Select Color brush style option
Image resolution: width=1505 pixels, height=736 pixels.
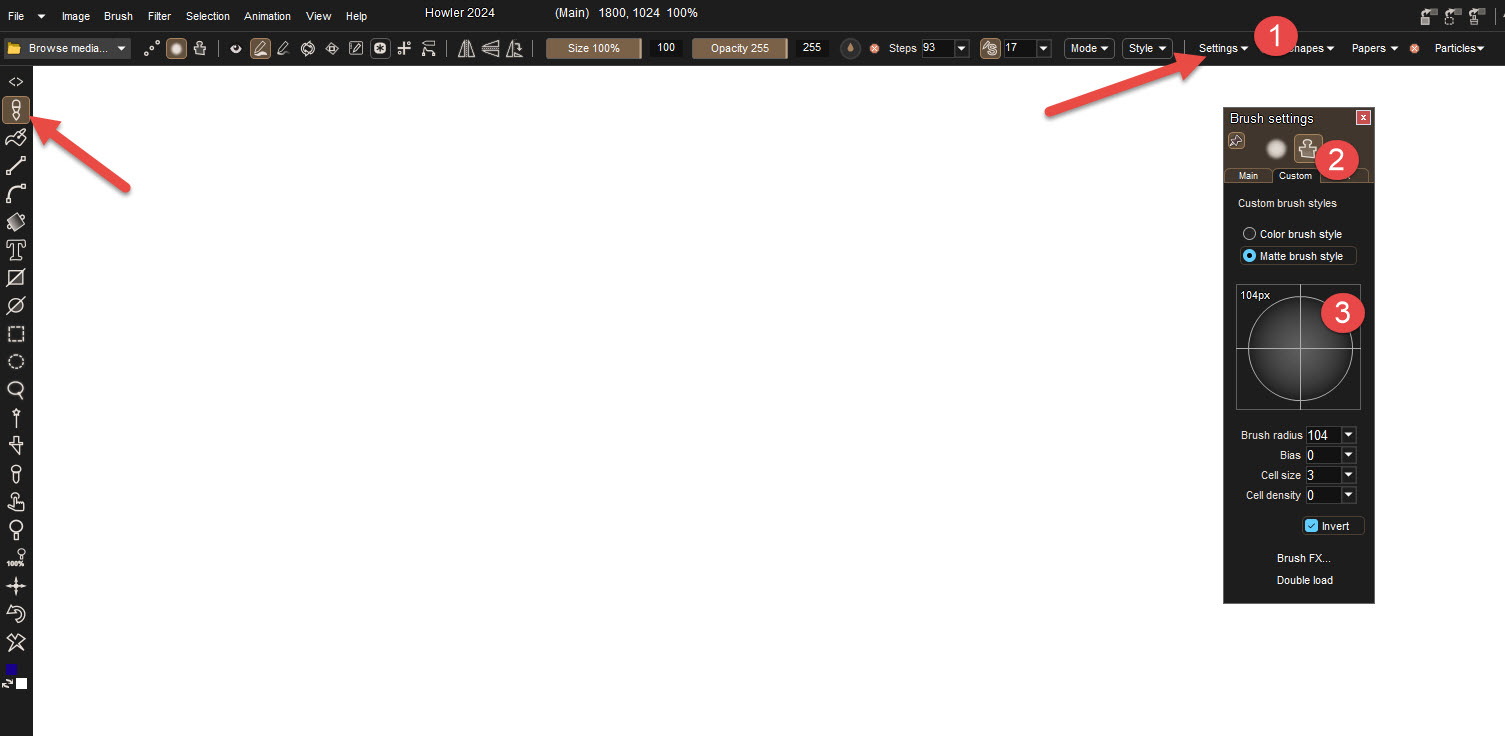click(x=1249, y=234)
